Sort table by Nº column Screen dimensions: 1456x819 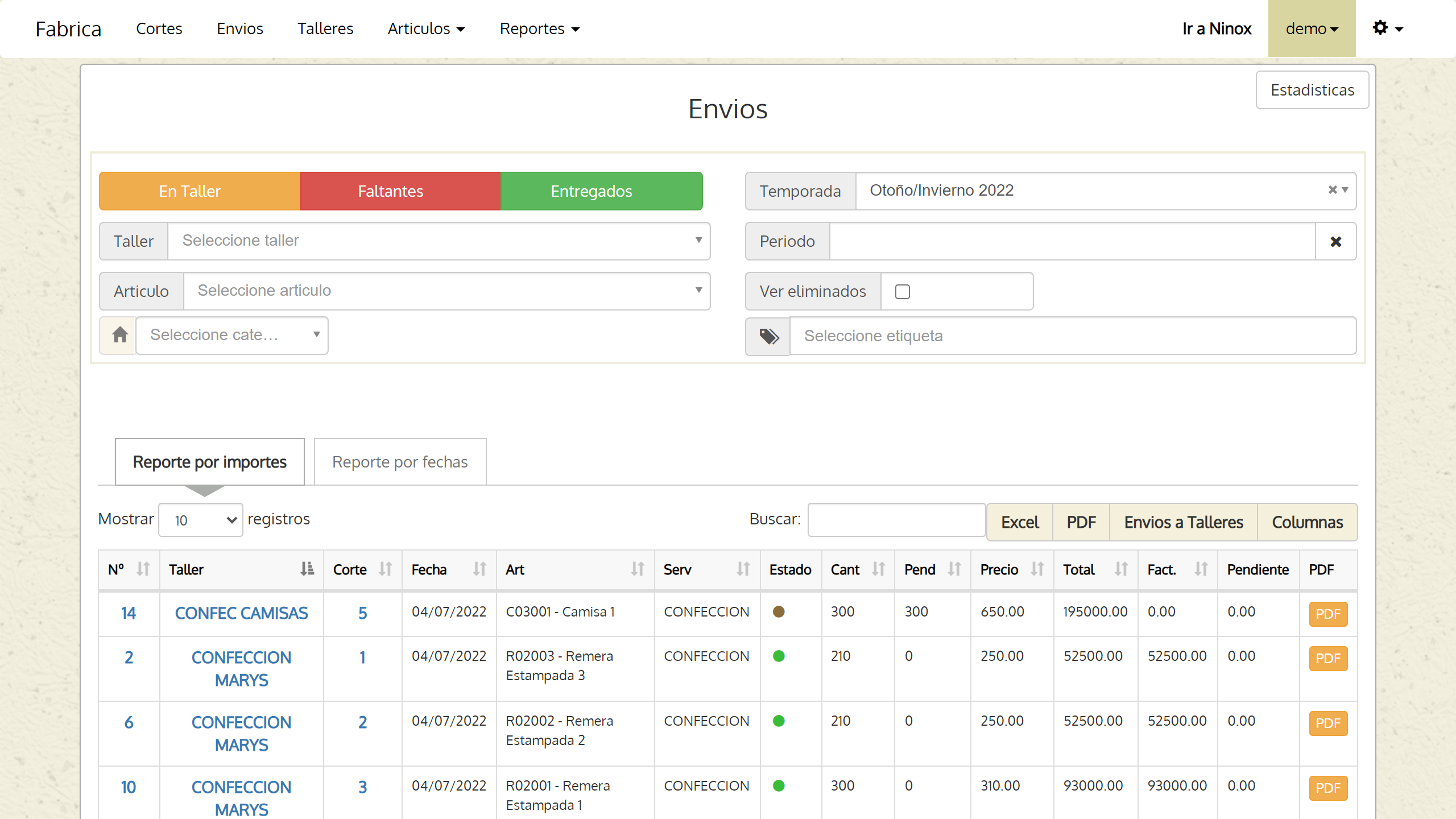129,570
